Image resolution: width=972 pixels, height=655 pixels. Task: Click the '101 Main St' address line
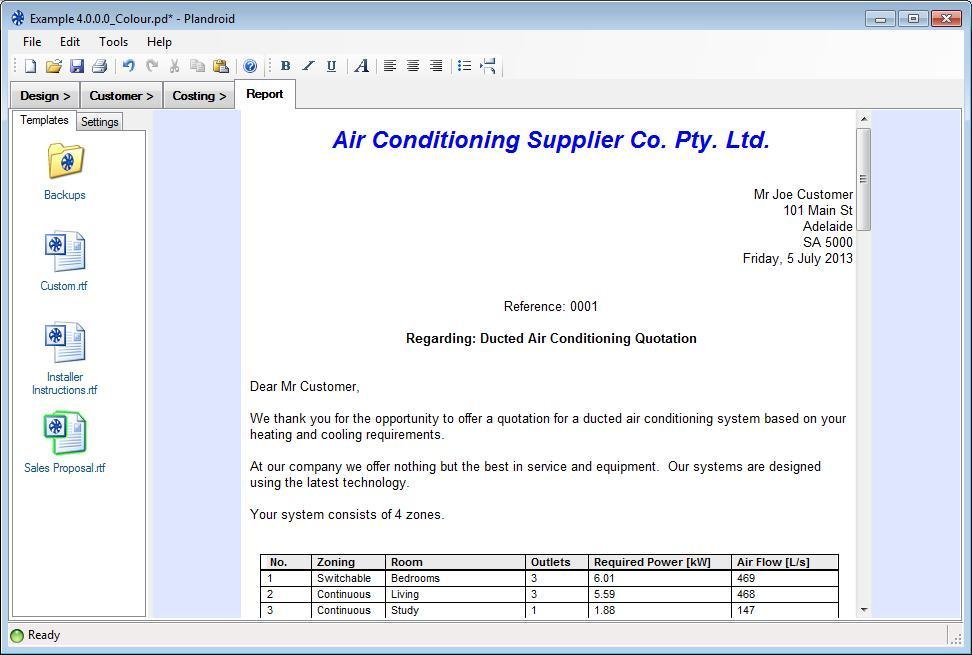click(x=818, y=211)
